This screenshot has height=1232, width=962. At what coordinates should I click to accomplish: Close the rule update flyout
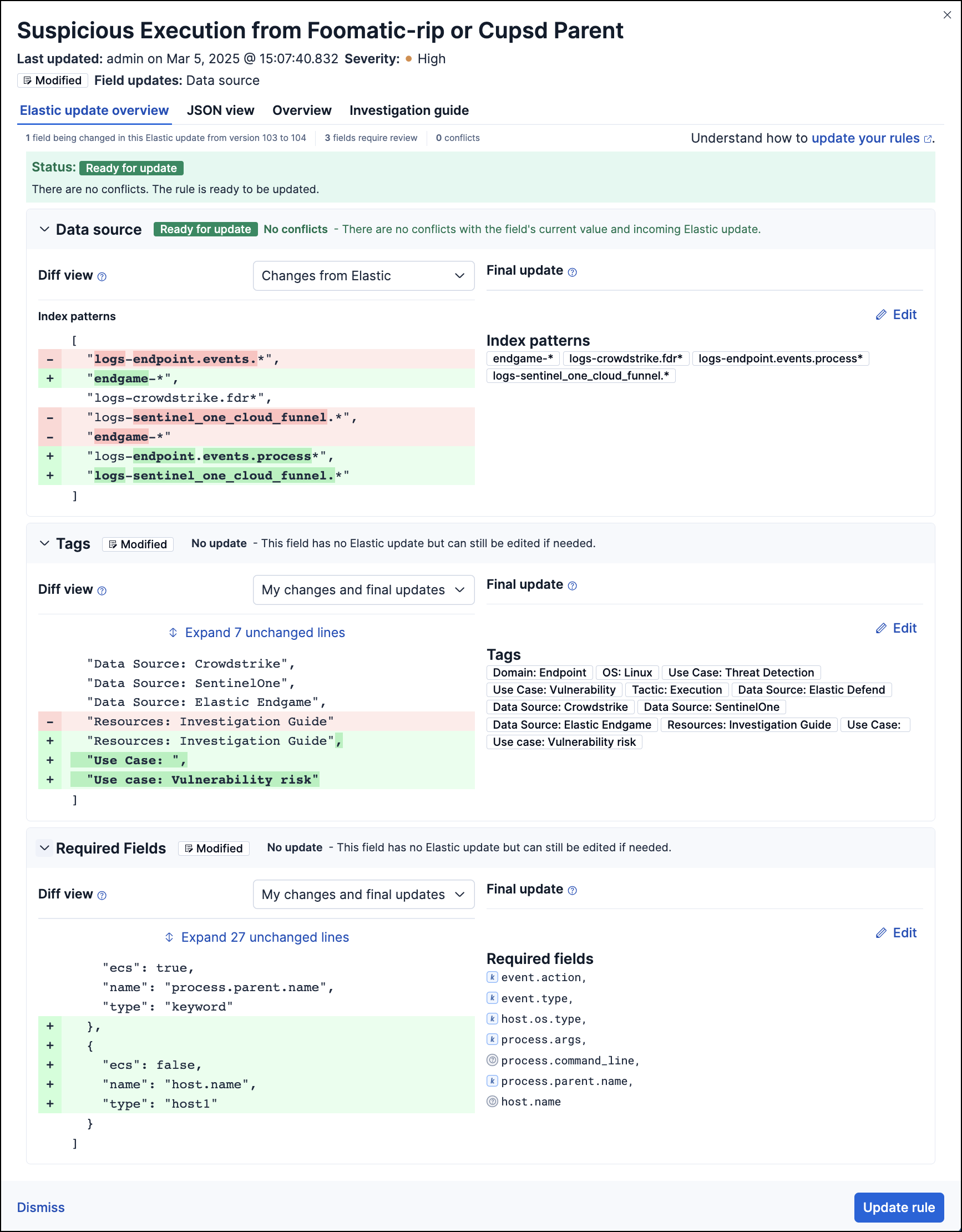(x=948, y=14)
